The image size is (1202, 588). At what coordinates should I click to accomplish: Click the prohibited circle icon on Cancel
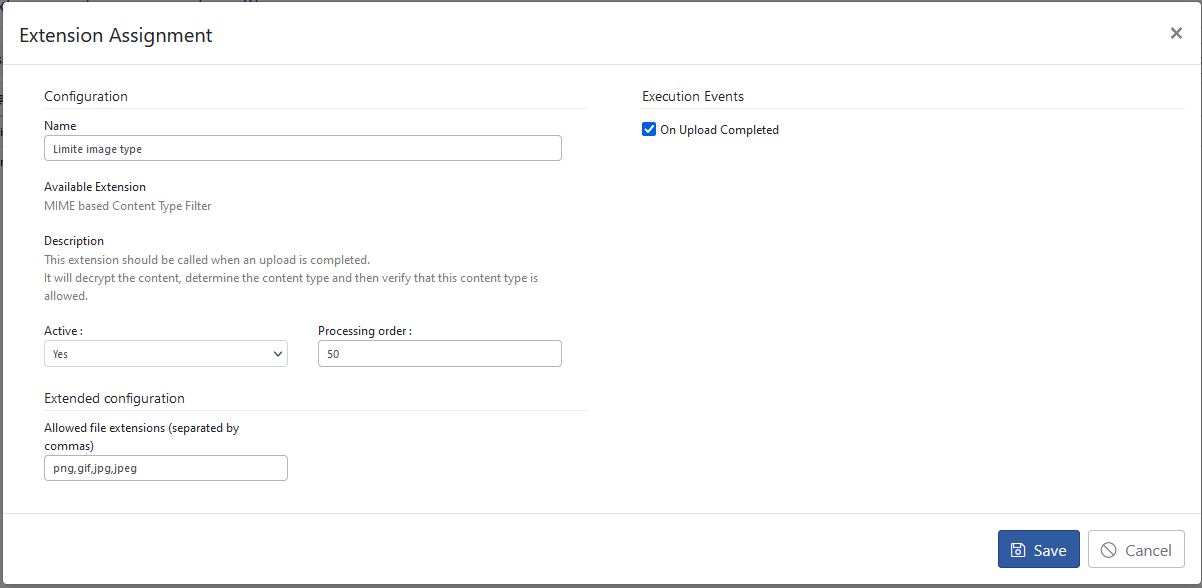coord(1108,550)
